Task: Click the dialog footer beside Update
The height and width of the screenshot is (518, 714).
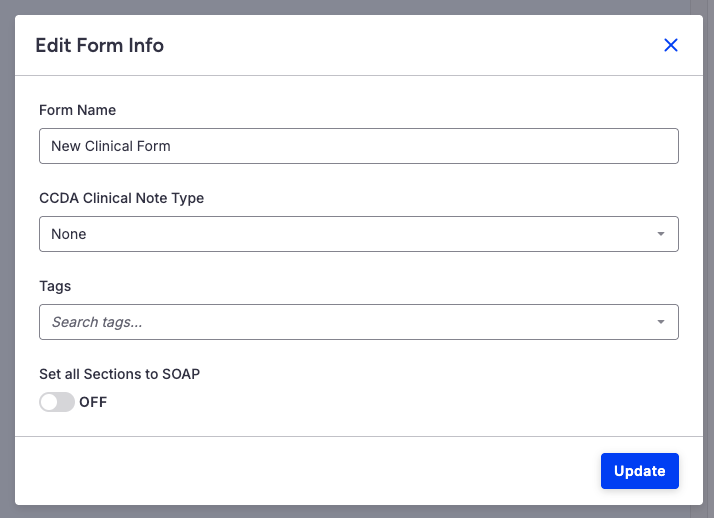Action: click(x=300, y=471)
